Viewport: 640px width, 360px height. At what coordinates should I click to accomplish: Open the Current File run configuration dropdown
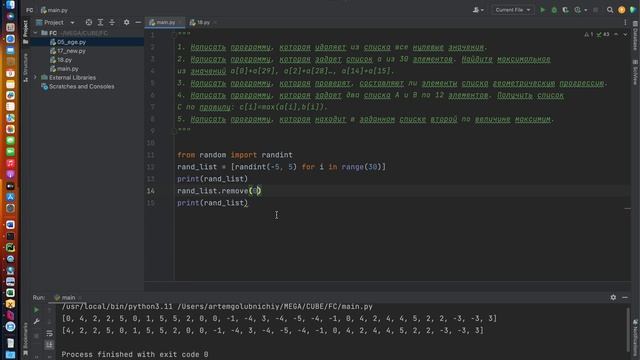[513, 10]
